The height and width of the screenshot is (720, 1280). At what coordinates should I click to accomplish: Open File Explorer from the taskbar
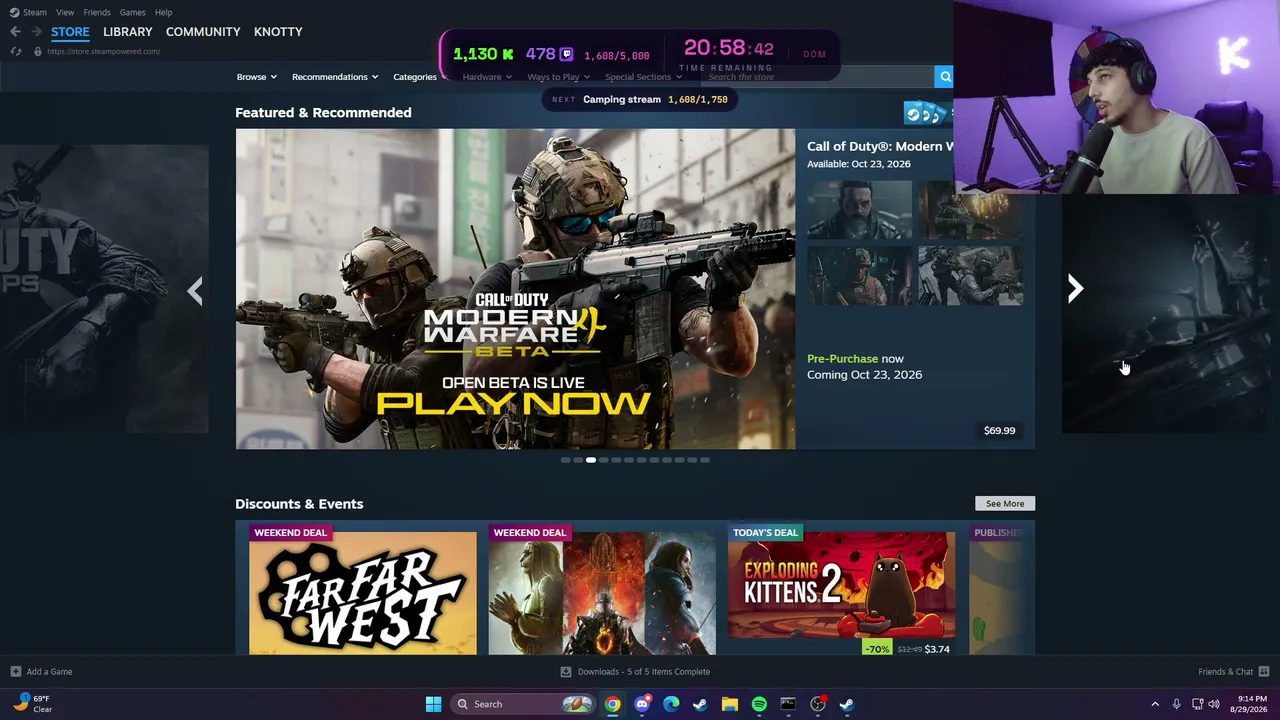(730, 704)
